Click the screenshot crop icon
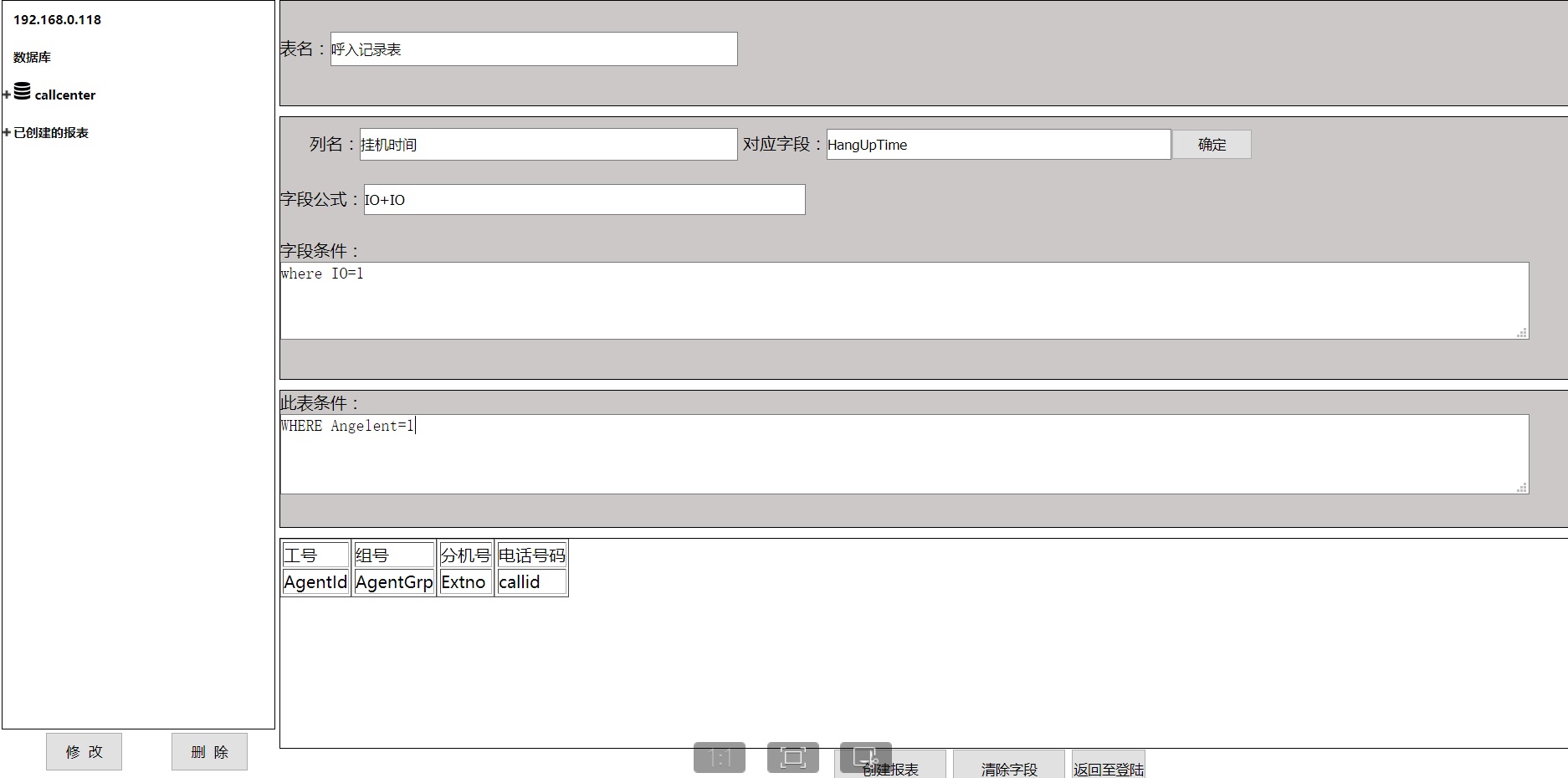 pyautogui.click(x=865, y=756)
